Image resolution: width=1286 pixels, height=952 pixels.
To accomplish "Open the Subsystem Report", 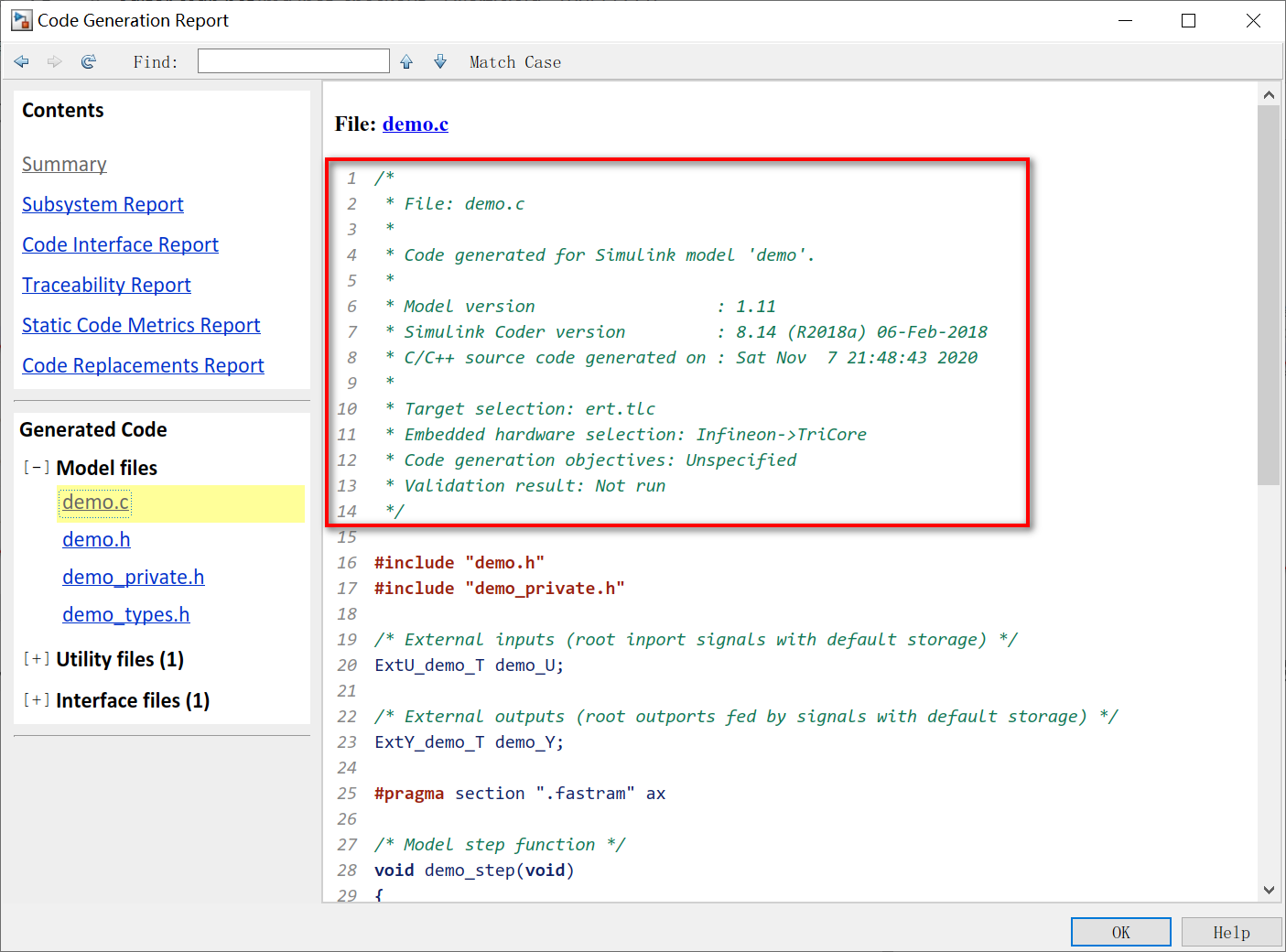I will pyautogui.click(x=103, y=204).
